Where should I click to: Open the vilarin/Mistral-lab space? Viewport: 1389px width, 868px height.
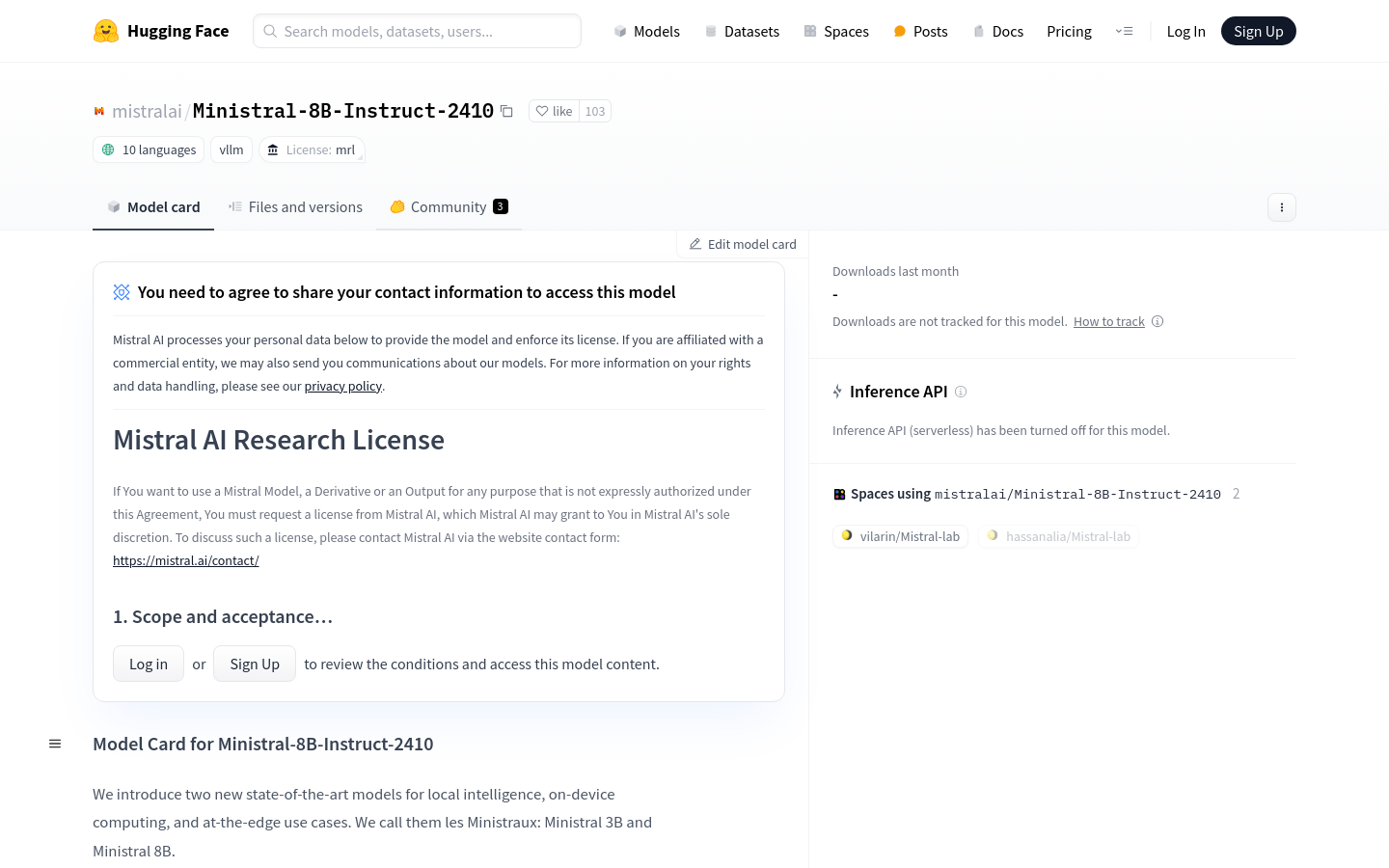(900, 536)
